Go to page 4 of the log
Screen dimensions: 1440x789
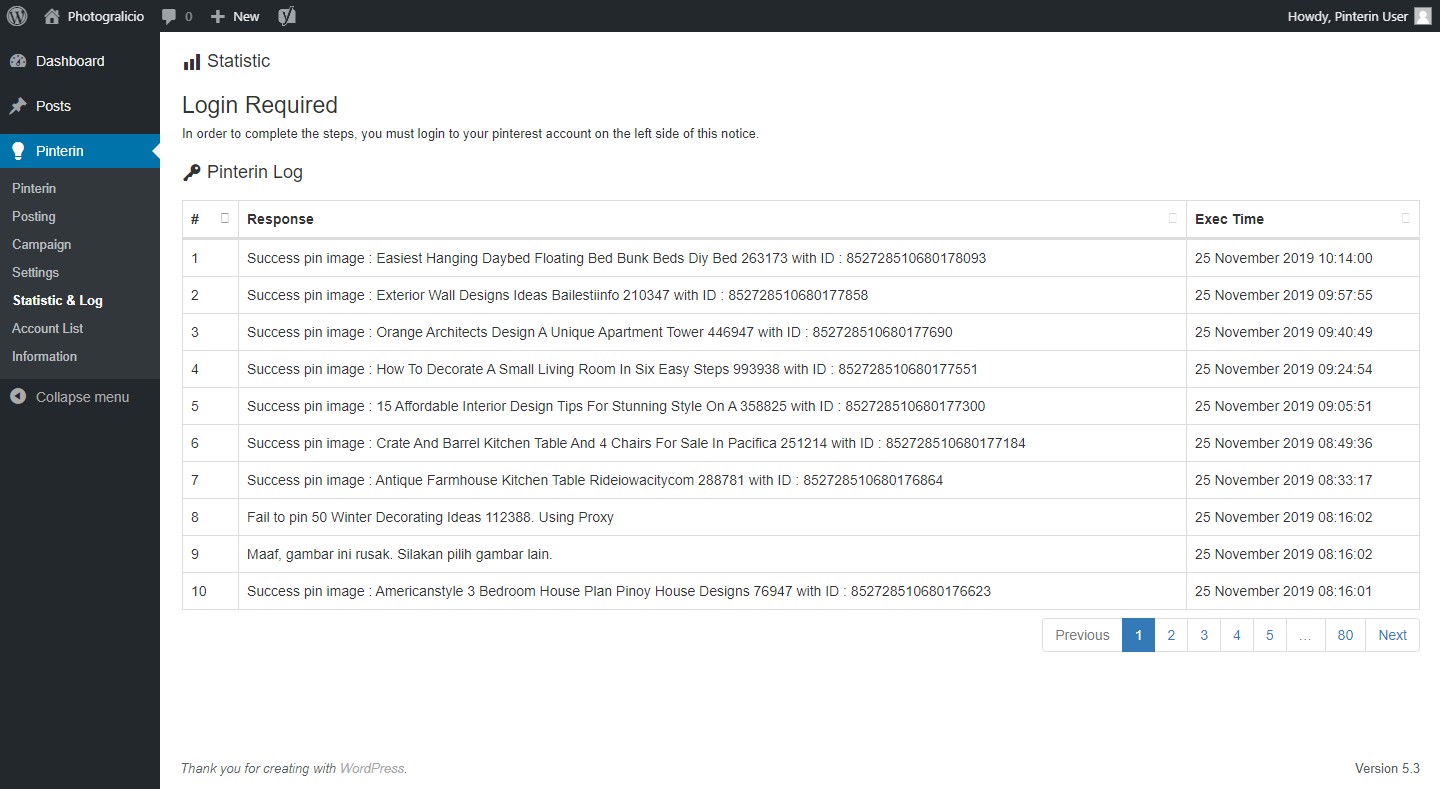point(1237,635)
